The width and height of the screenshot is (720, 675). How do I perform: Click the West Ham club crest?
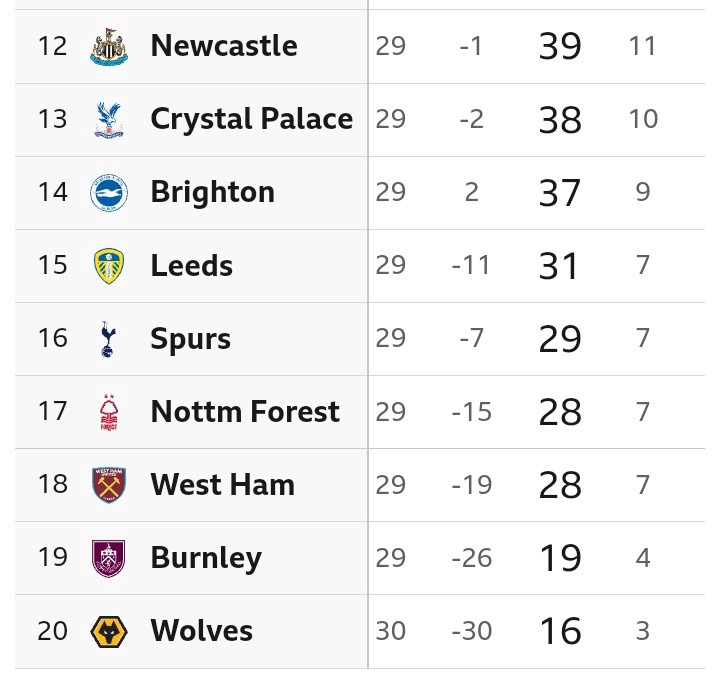click(109, 485)
